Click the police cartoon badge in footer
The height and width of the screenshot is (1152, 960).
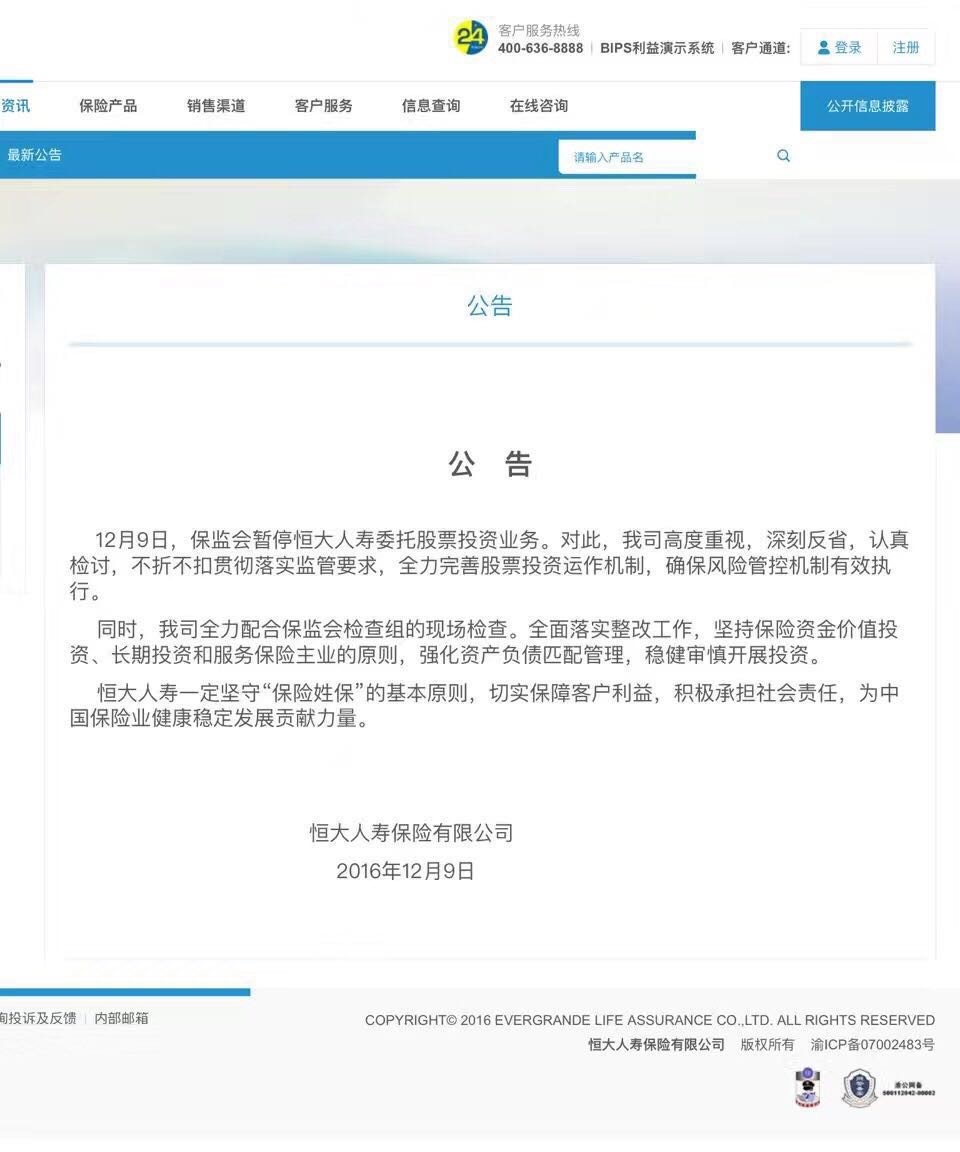(x=807, y=1088)
